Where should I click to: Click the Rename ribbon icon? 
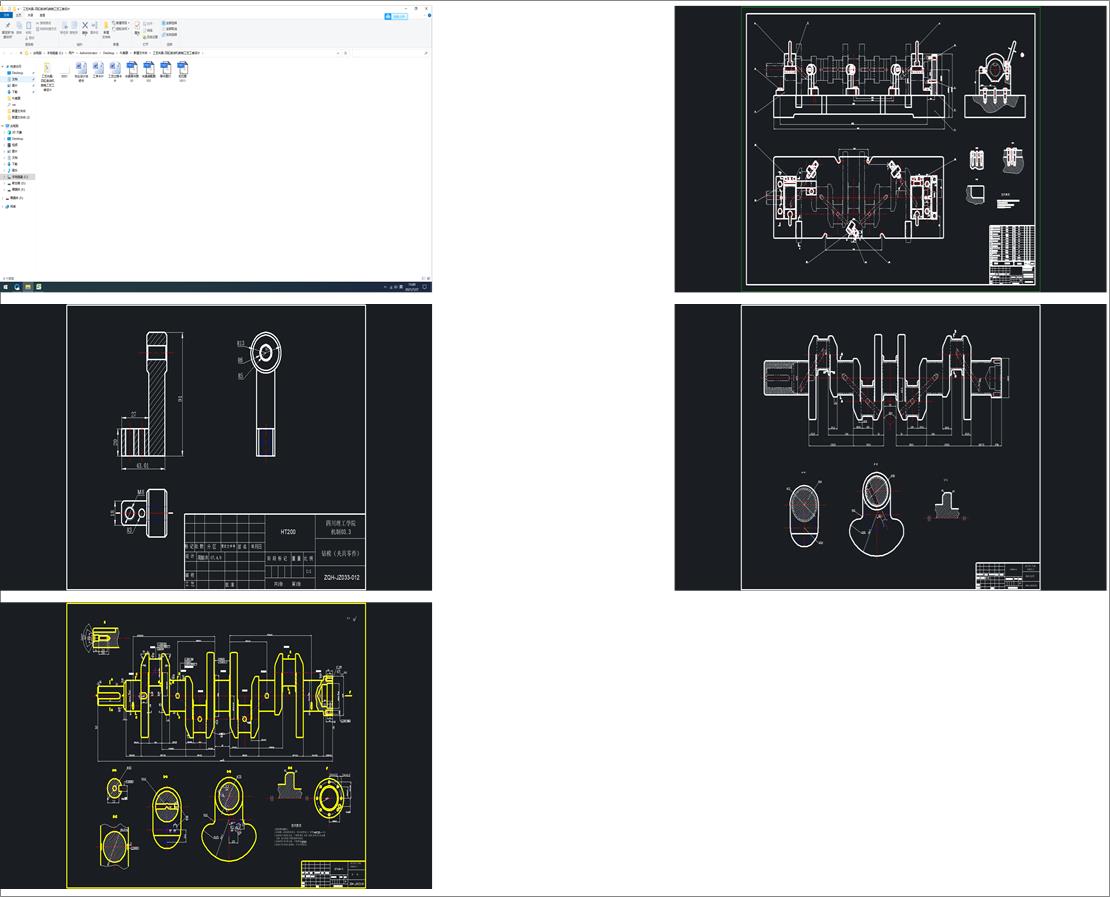[x=95, y=27]
